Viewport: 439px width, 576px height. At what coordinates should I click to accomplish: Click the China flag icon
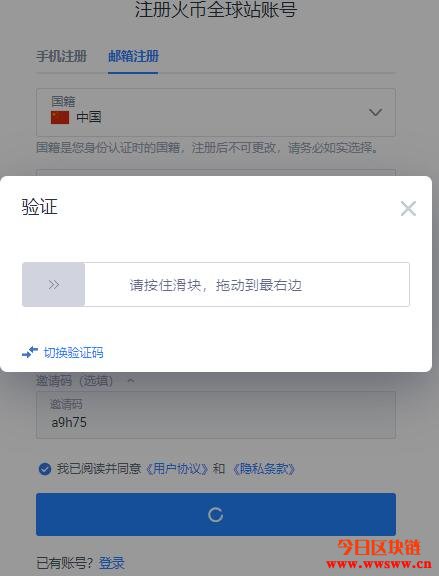60,118
